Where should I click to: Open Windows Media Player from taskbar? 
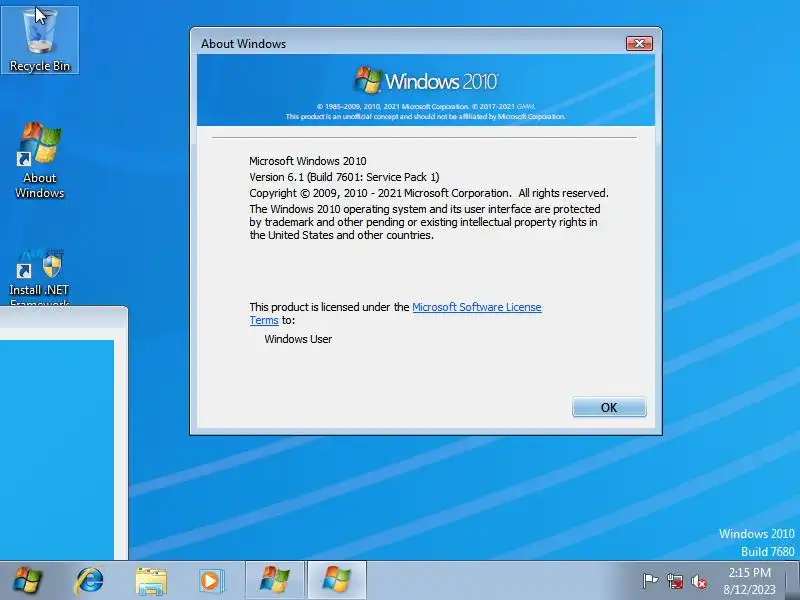211,581
